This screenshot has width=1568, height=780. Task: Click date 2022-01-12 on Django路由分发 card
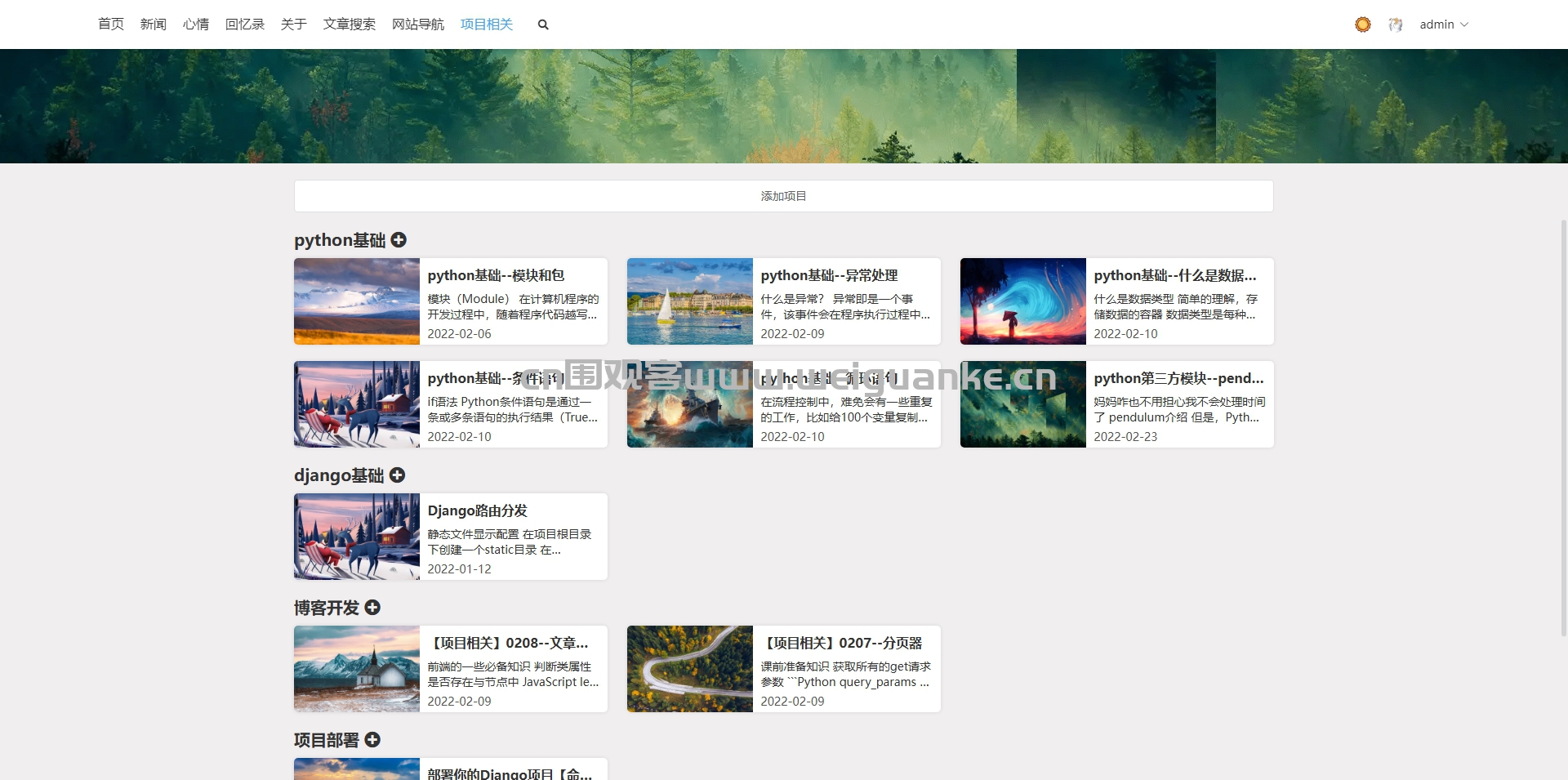click(460, 568)
